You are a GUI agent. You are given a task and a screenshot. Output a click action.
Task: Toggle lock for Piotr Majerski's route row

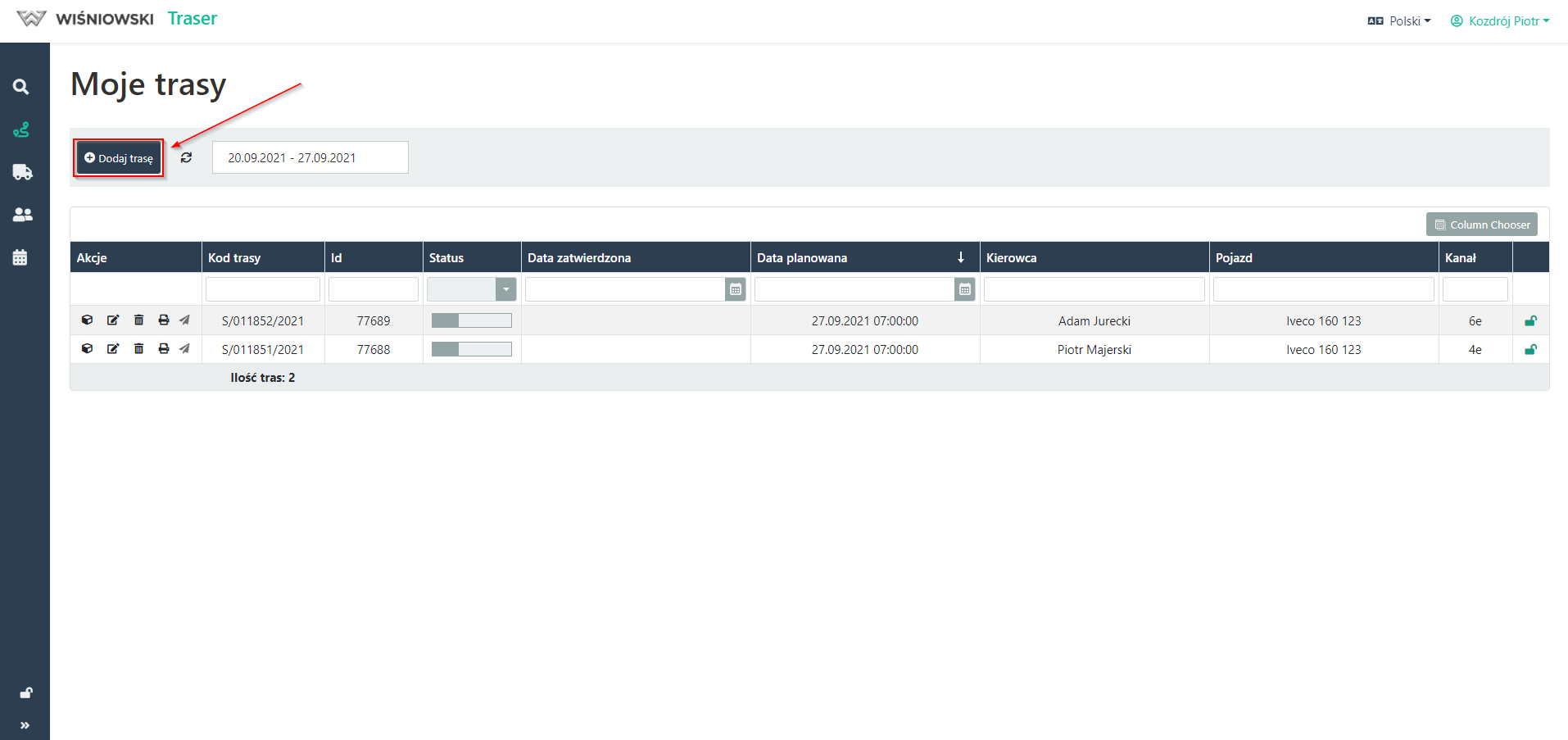click(x=1530, y=350)
